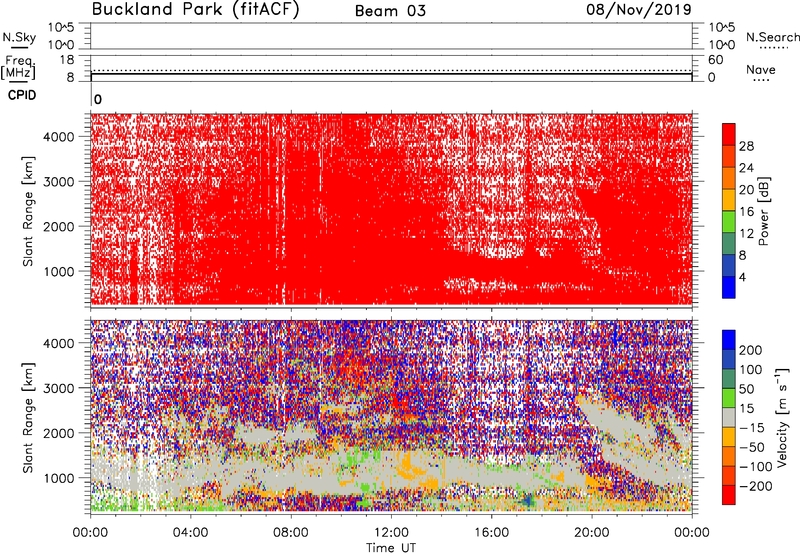This screenshot has width=800, height=554.
Task: Select the Time UT axis title
Action: point(391,547)
